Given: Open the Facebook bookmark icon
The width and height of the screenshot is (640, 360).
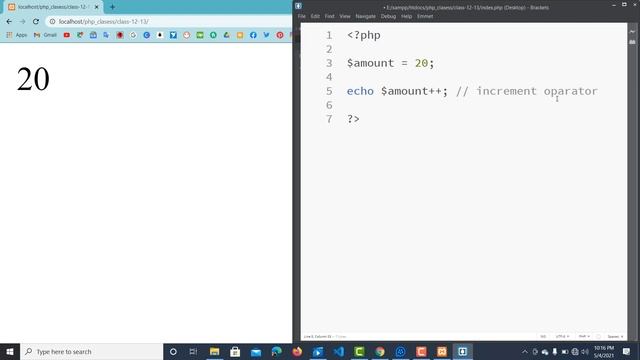Looking at the screenshot, I should click(x=253, y=35).
